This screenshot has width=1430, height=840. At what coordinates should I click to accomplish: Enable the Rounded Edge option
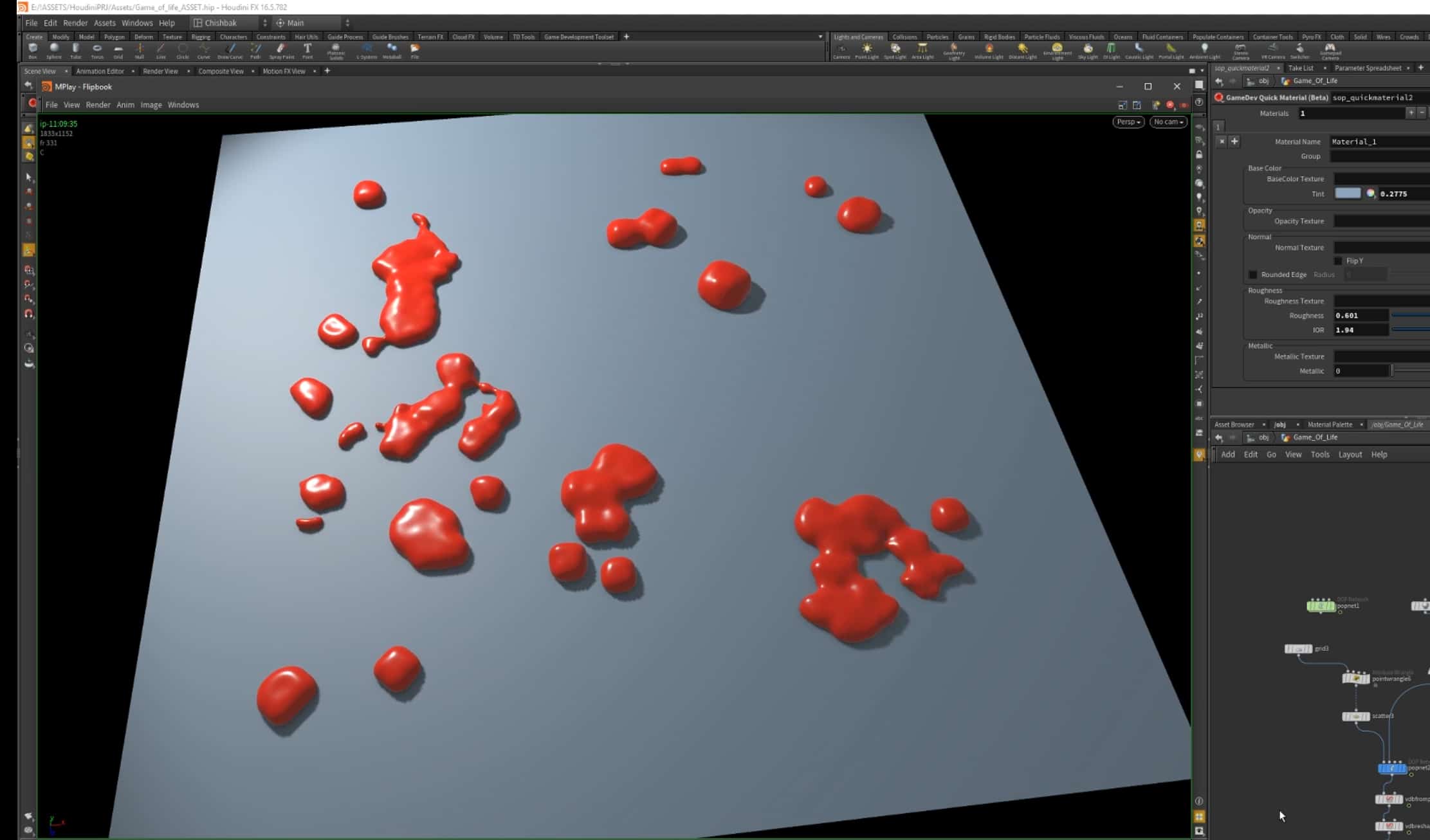click(1253, 274)
